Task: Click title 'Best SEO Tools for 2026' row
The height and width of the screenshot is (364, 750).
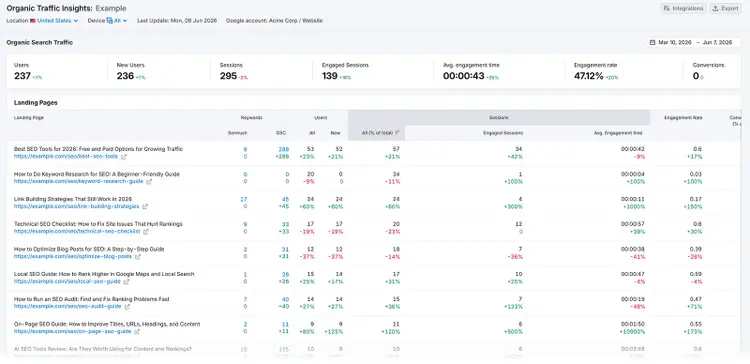Action: pyautogui.click(x=99, y=149)
